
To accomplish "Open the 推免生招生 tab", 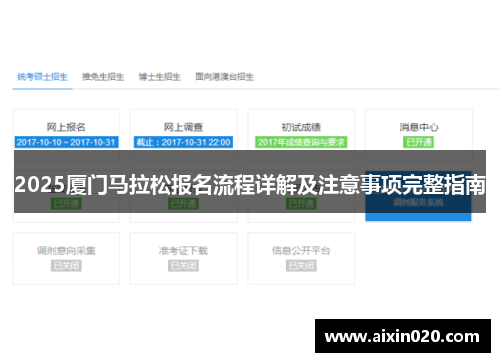I will (x=103, y=77).
